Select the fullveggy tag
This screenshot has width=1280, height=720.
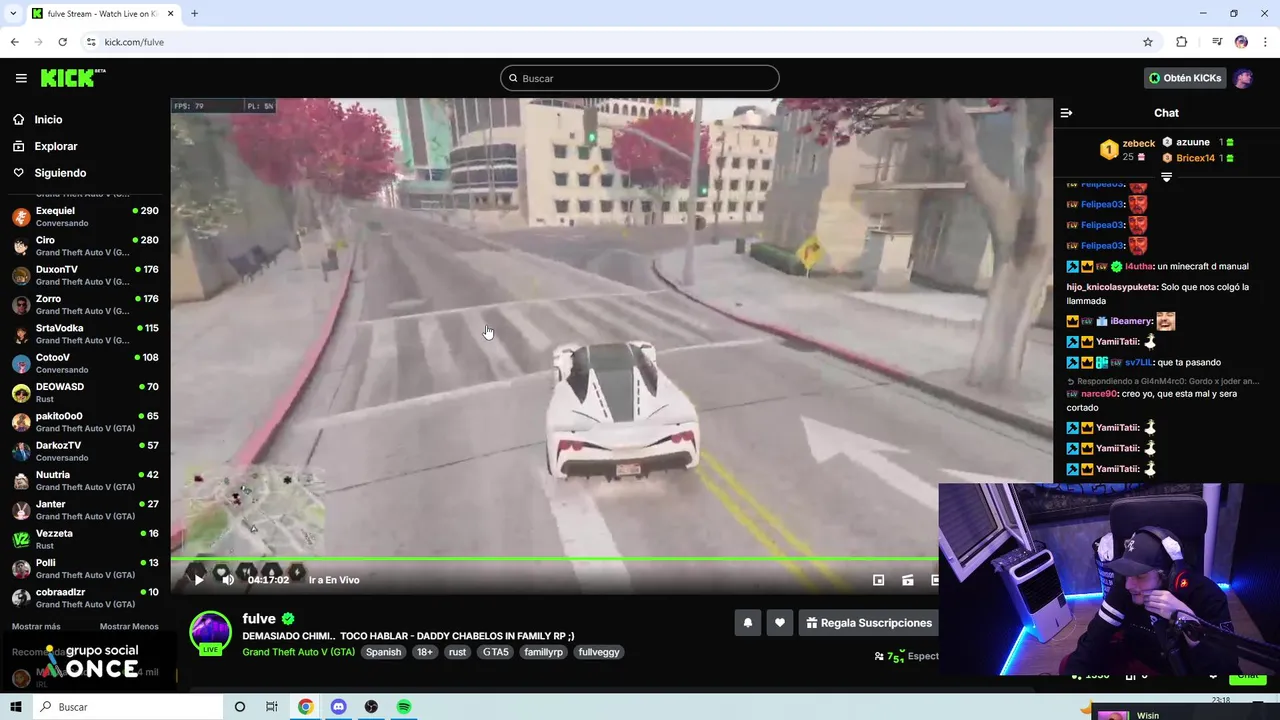click(x=599, y=652)
